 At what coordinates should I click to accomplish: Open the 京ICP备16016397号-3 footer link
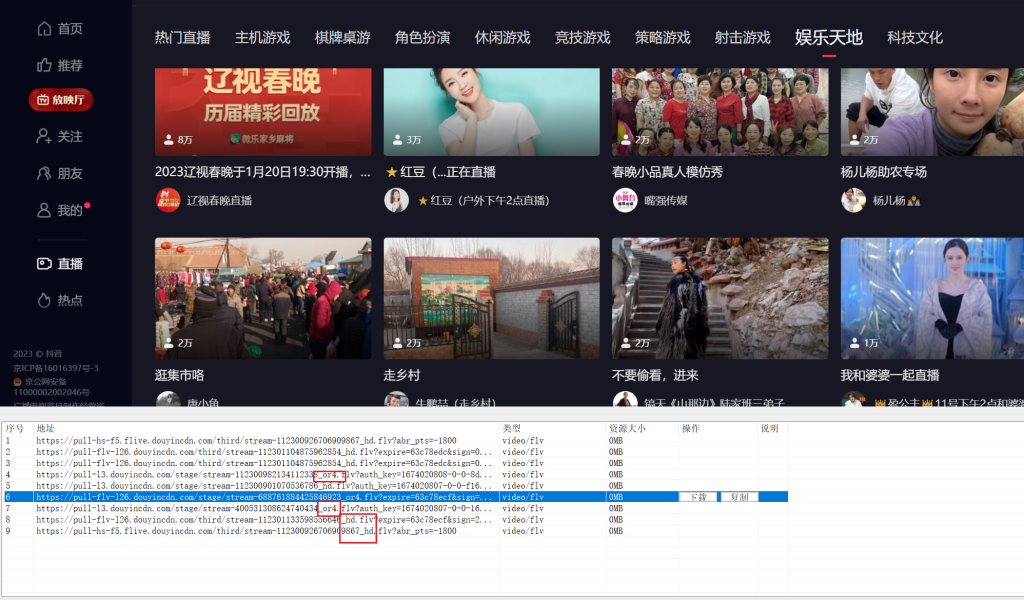point(56,368)
